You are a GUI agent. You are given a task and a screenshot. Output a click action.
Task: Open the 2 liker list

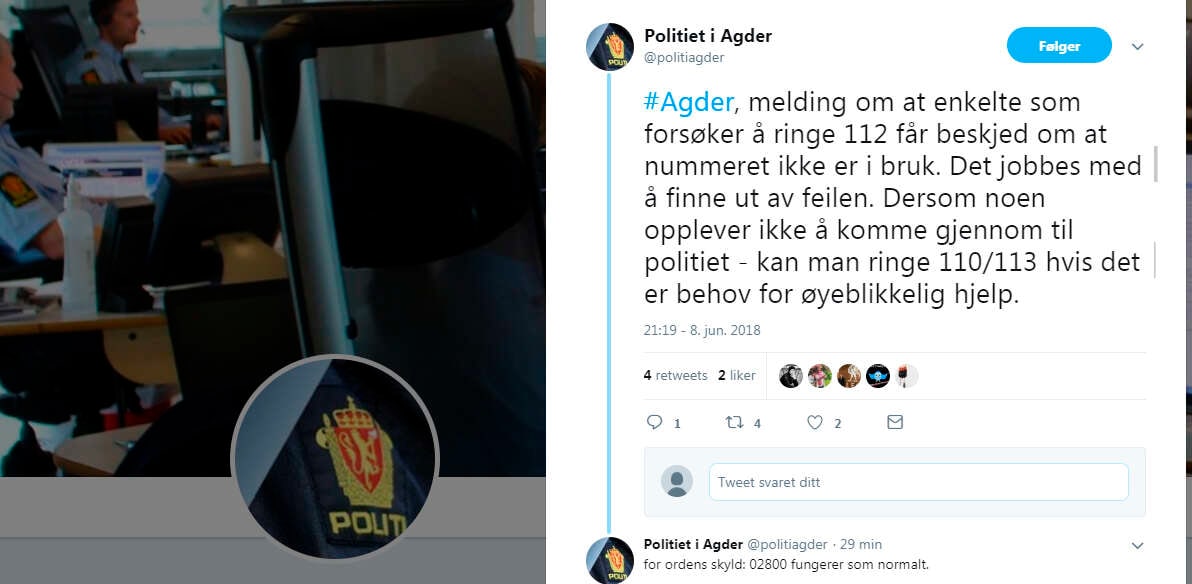pyautogui.click(x=737, y=375)
